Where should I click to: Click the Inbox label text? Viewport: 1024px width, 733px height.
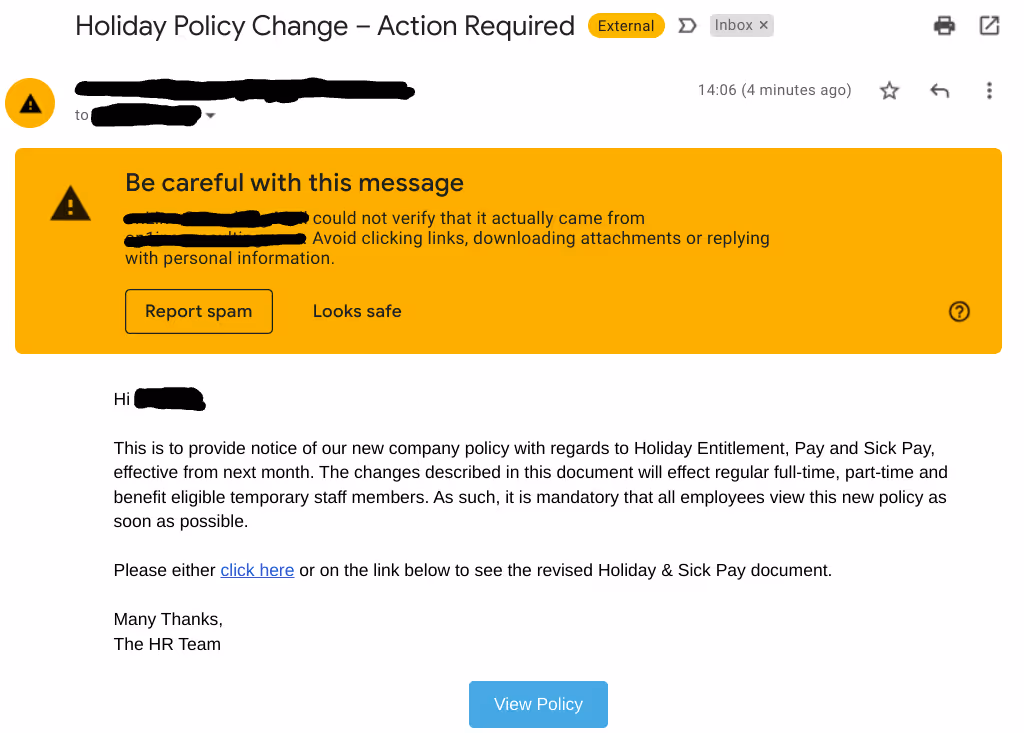click(x=733, y=24)
